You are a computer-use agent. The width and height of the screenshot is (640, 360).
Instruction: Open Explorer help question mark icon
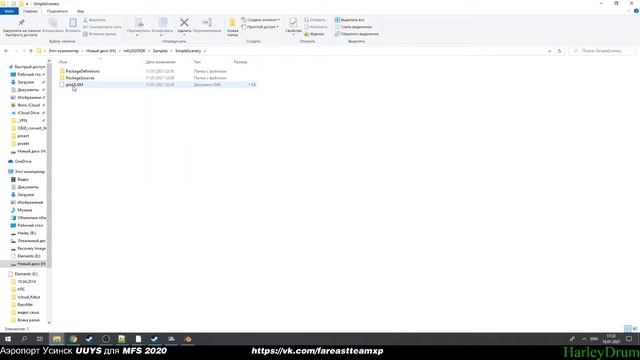[636, 11]
